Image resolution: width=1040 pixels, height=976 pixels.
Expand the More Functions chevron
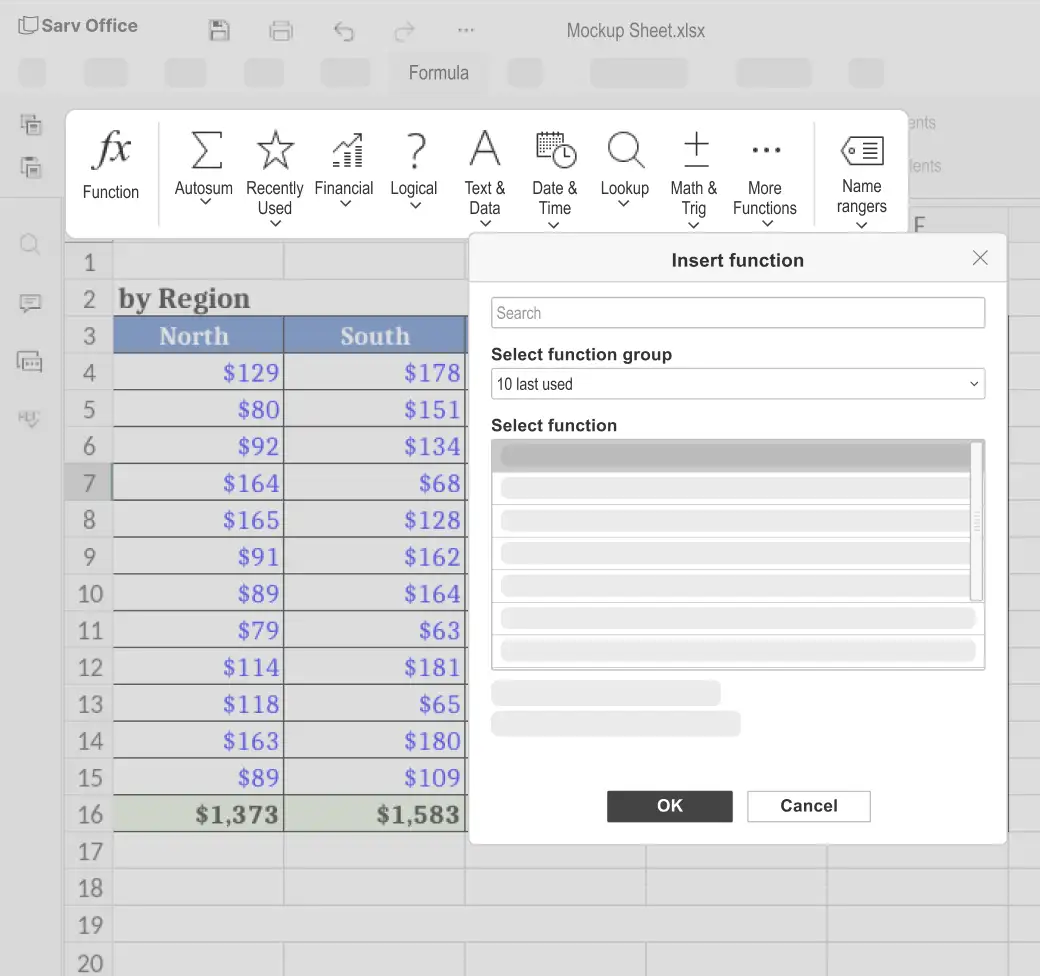pyautogui.click(x=765, y=224)
